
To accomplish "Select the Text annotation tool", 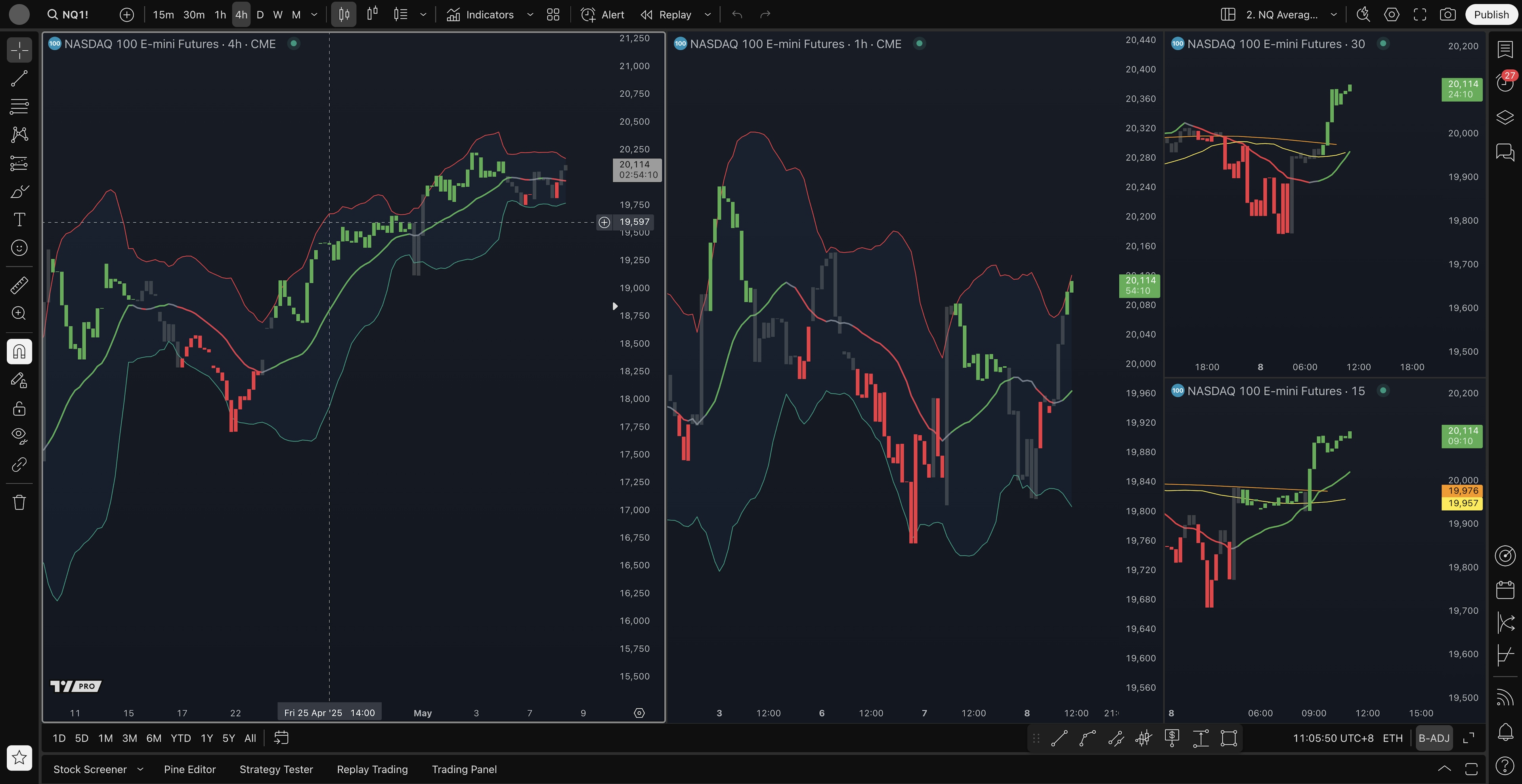I will 19,219.
